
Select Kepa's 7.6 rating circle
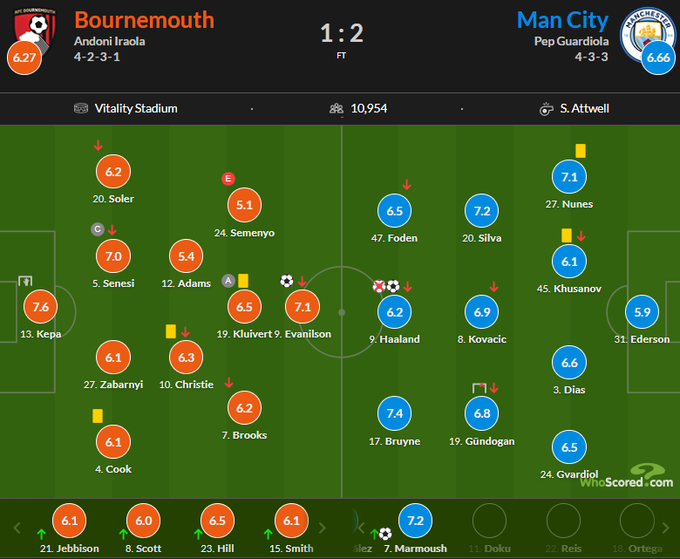(x=40, y=307)
